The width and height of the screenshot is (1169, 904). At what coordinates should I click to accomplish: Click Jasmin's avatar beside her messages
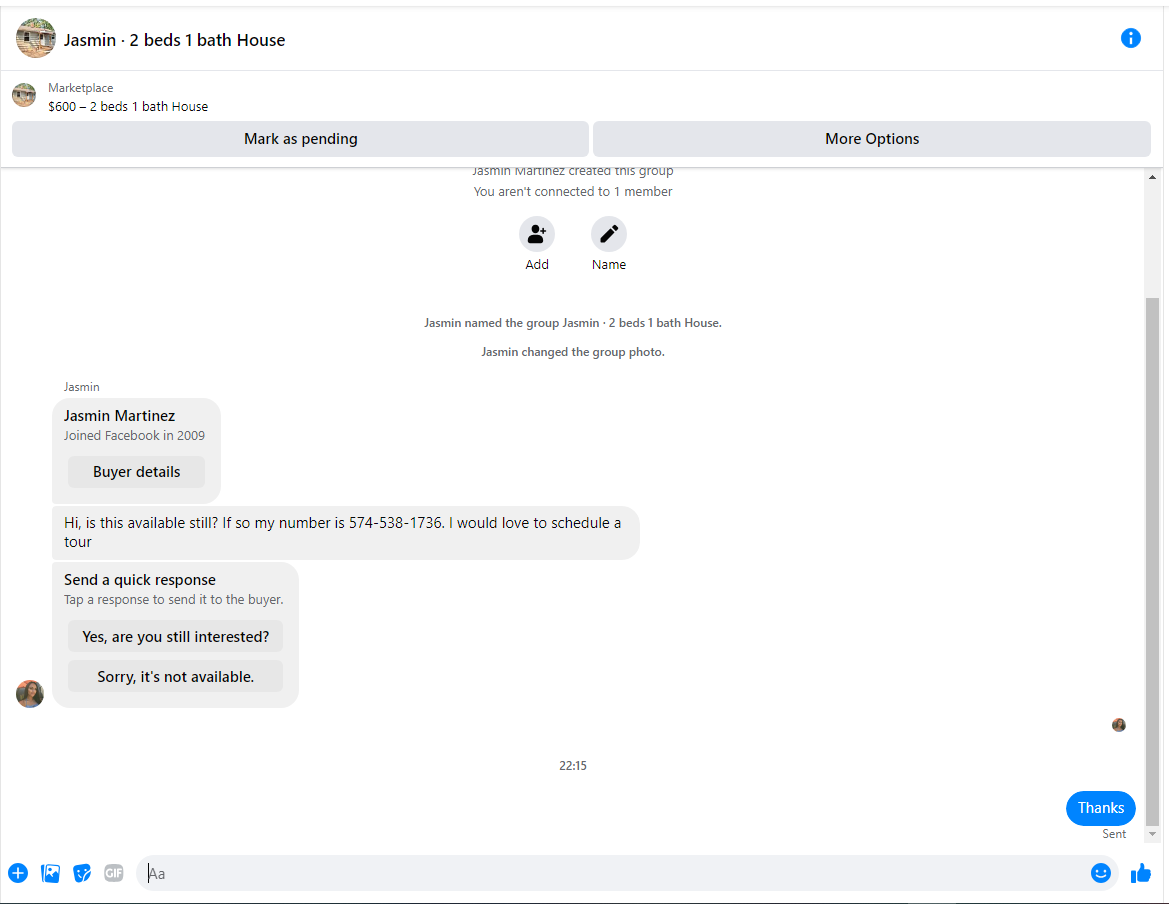pyautogui.click(x=30, y=694)
